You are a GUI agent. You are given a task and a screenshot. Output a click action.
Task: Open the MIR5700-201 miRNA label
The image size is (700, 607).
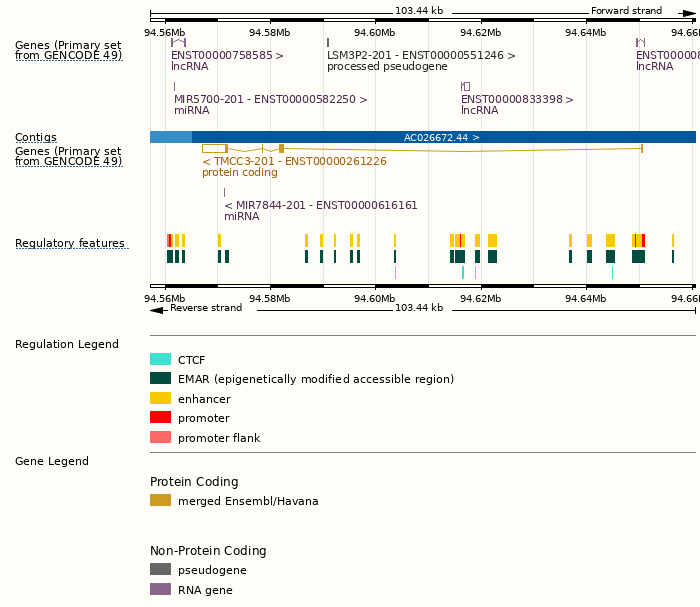pos(270,100)
